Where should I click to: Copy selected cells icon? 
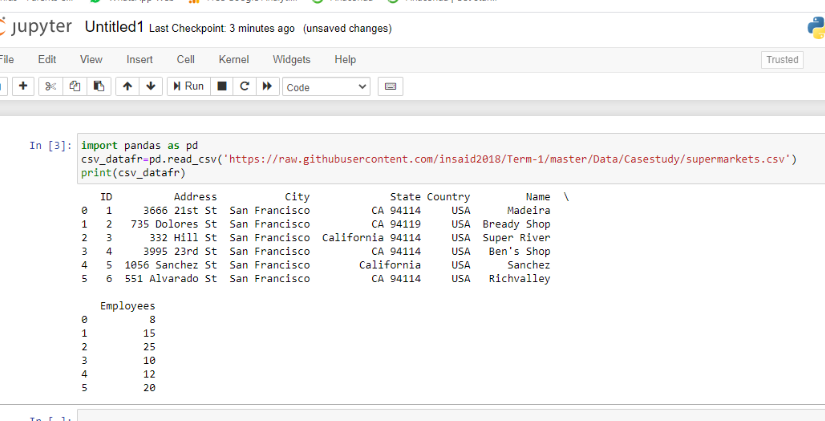[x=75, y=86]
